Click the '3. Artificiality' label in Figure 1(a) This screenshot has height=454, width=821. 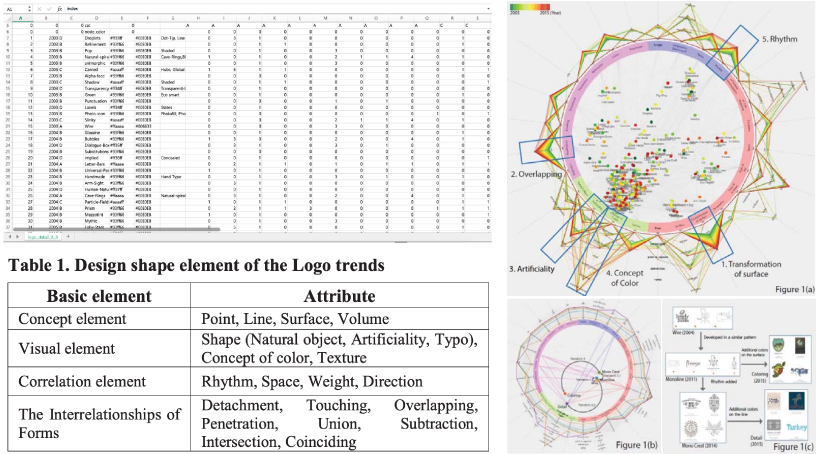pyautogui.click(x=531, y=269)
